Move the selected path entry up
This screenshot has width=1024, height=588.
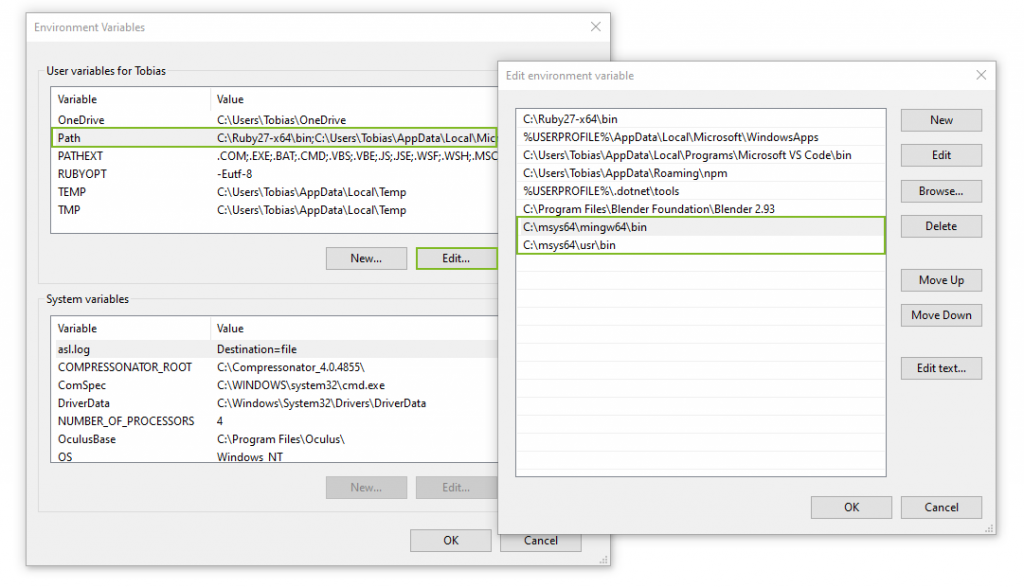[x=940, y=280]
